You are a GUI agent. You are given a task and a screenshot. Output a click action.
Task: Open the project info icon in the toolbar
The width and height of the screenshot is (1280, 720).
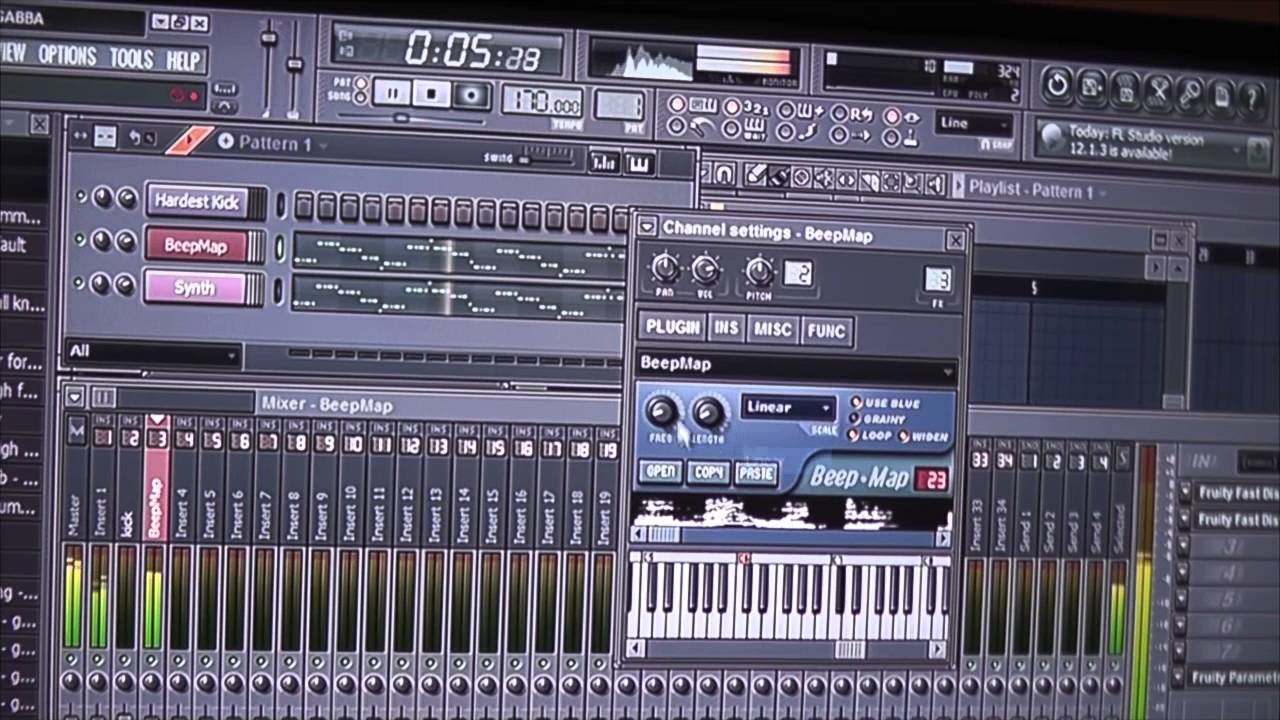tap(1221, 98)
